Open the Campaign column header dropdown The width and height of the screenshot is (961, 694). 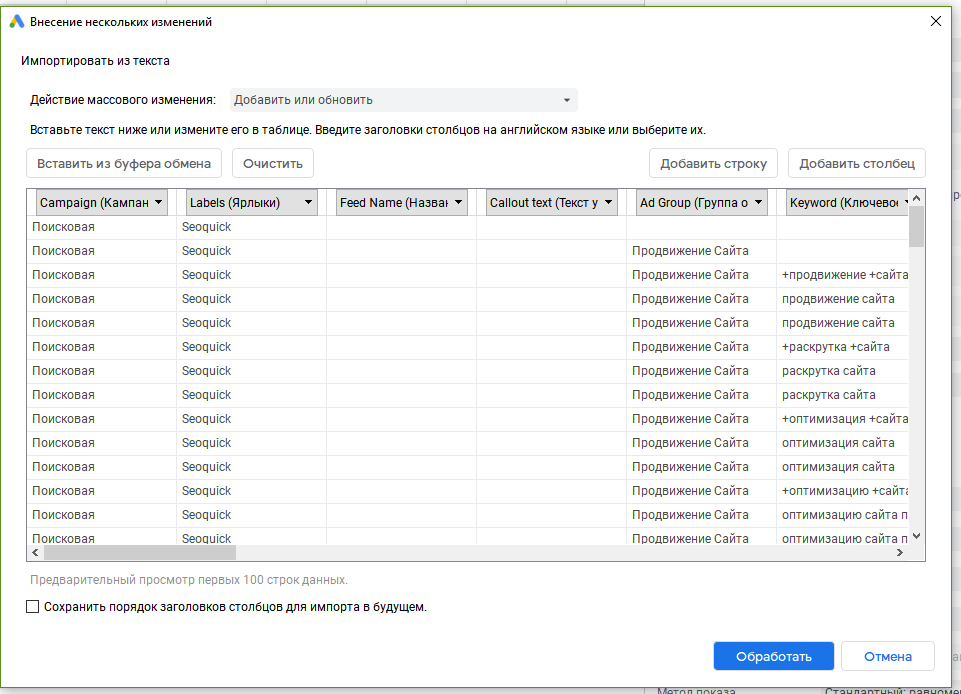click(102, 202)
